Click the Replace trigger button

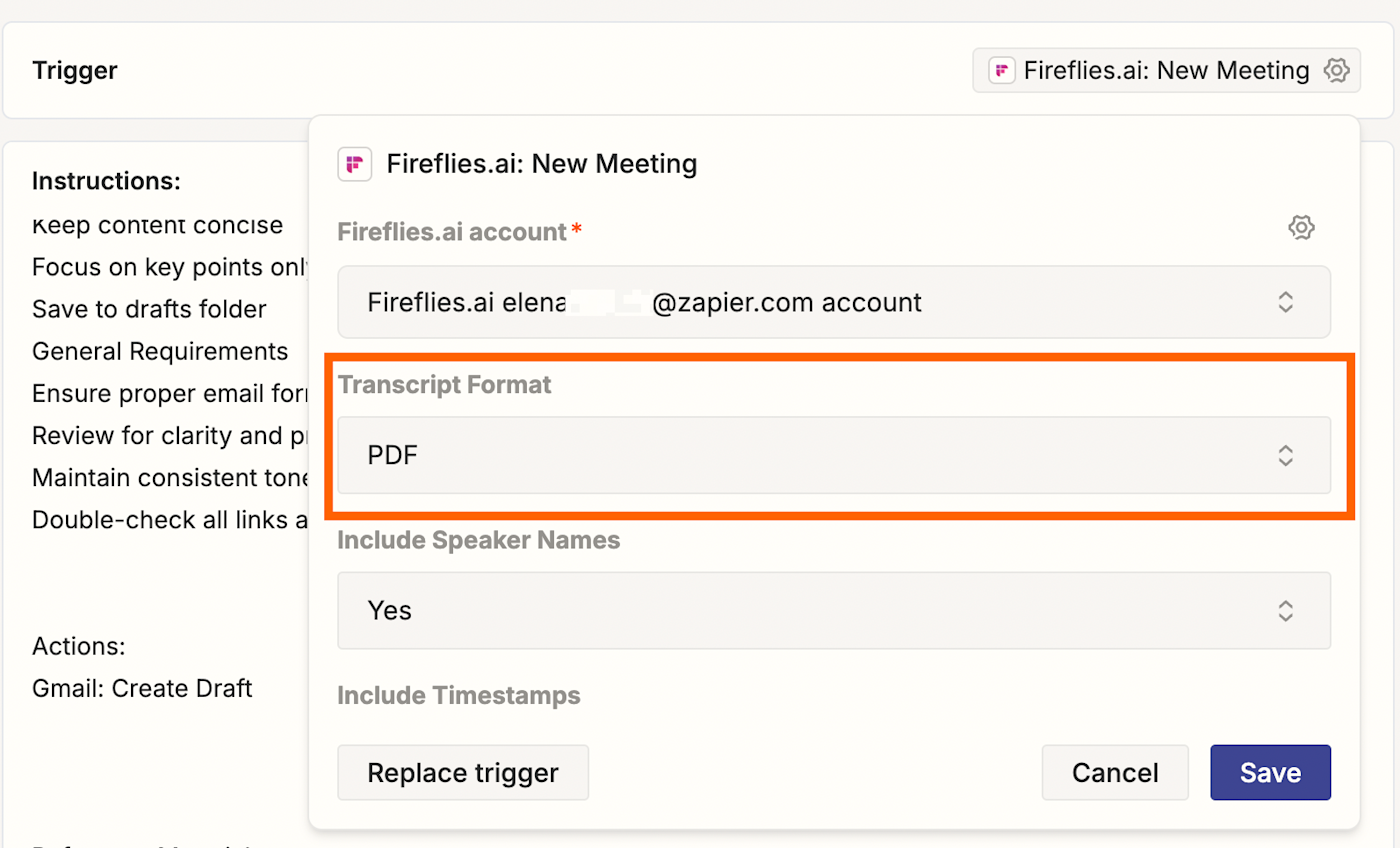463,773
